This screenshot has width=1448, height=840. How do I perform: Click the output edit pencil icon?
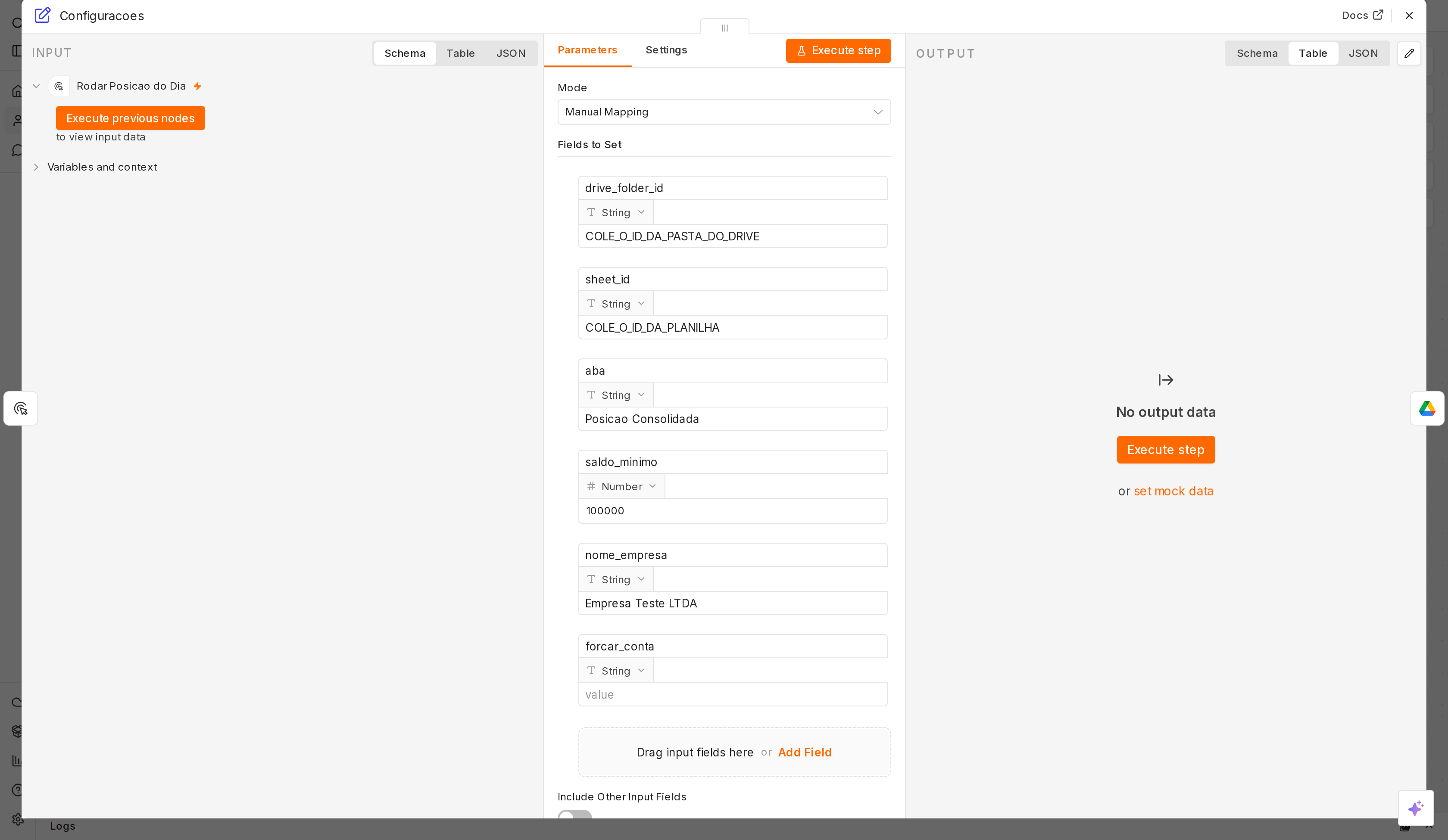pyautogui.click(x=1409, y=53)
